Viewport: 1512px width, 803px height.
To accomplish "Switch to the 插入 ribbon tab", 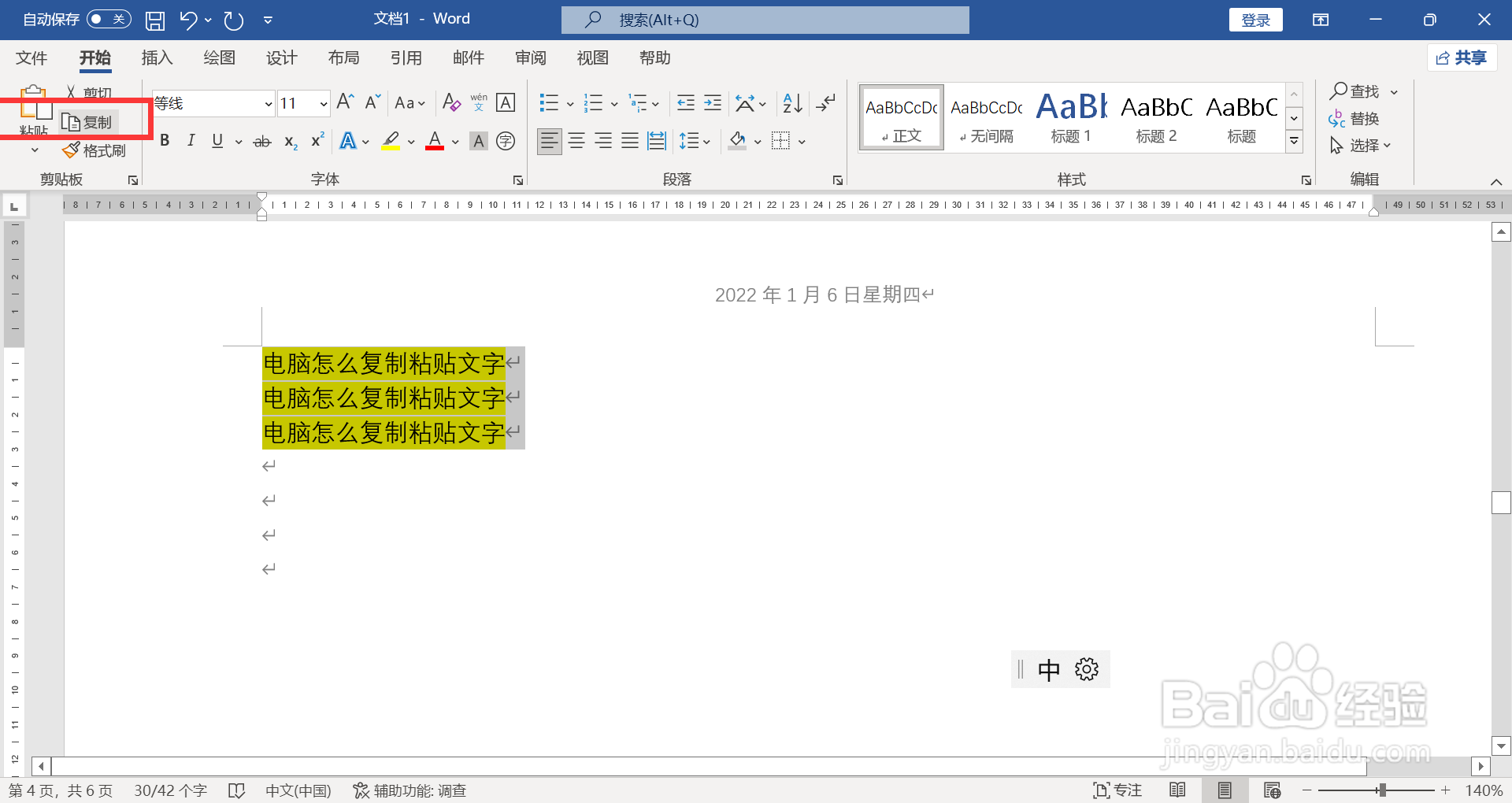I will point(156,57).
